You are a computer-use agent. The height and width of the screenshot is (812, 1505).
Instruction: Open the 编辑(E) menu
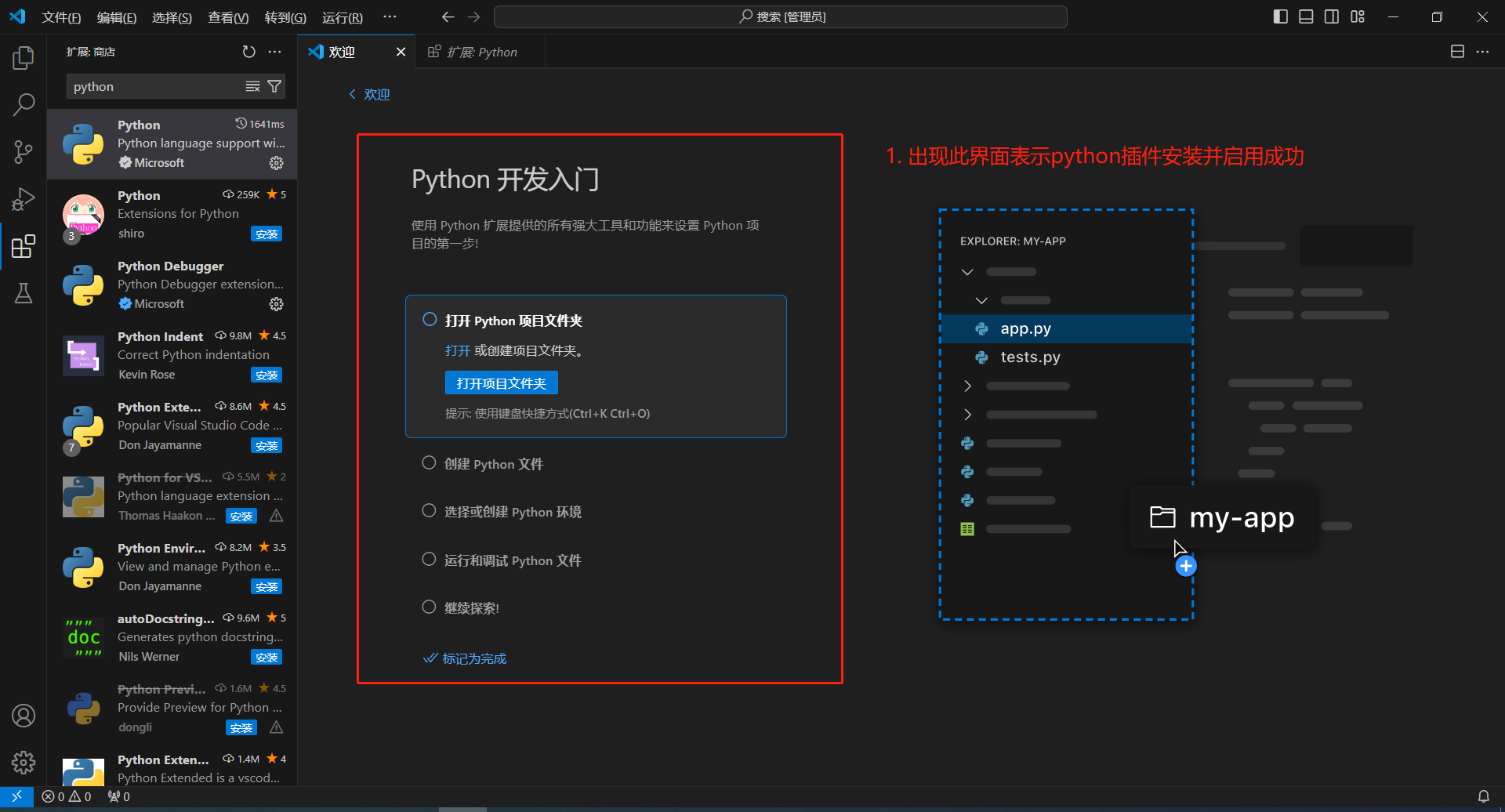(x=116, y=17)
